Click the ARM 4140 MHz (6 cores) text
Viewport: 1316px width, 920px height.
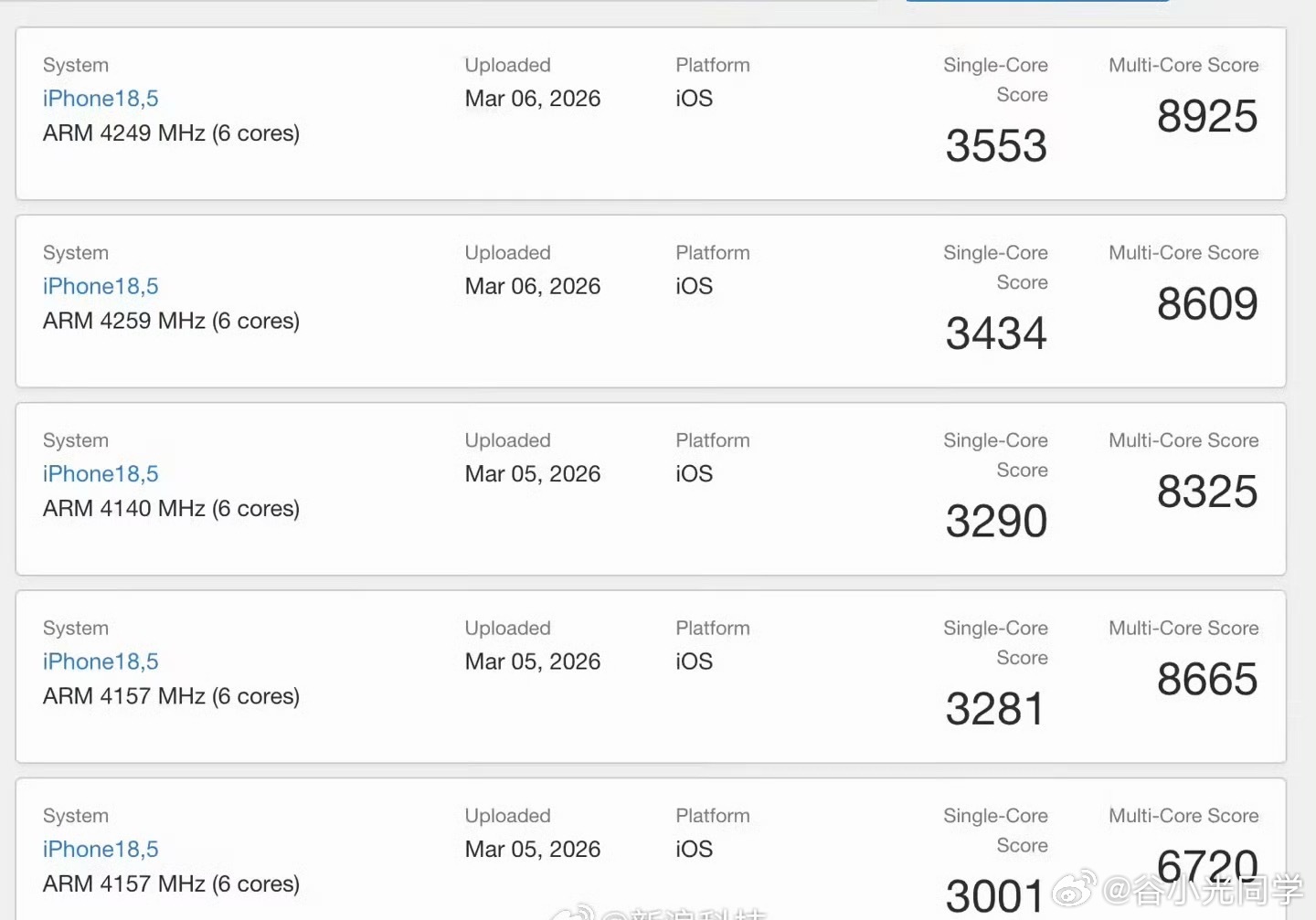point(171,509)
